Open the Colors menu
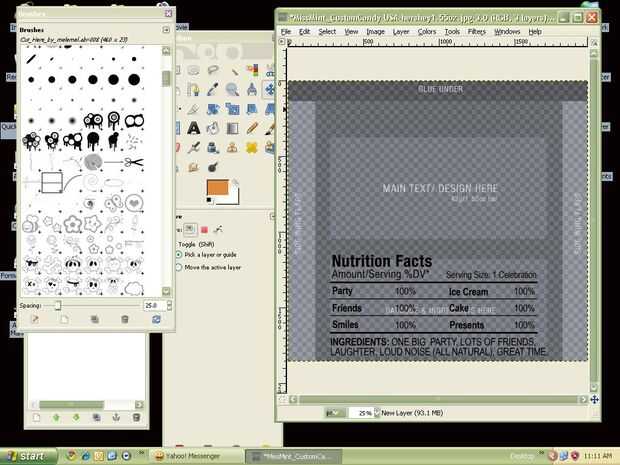 coord(427,32)
